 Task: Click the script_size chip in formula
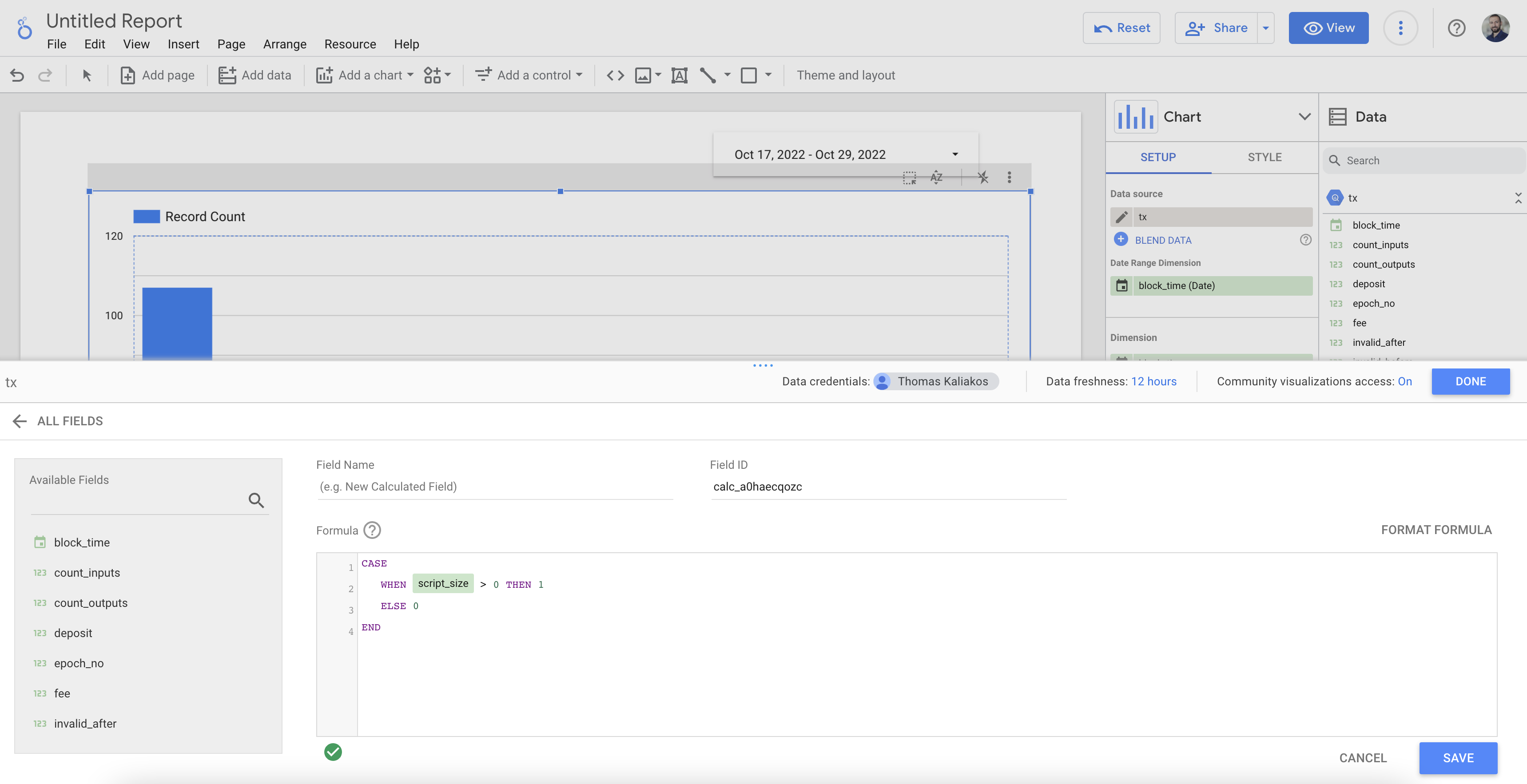[x=443, y=584]
